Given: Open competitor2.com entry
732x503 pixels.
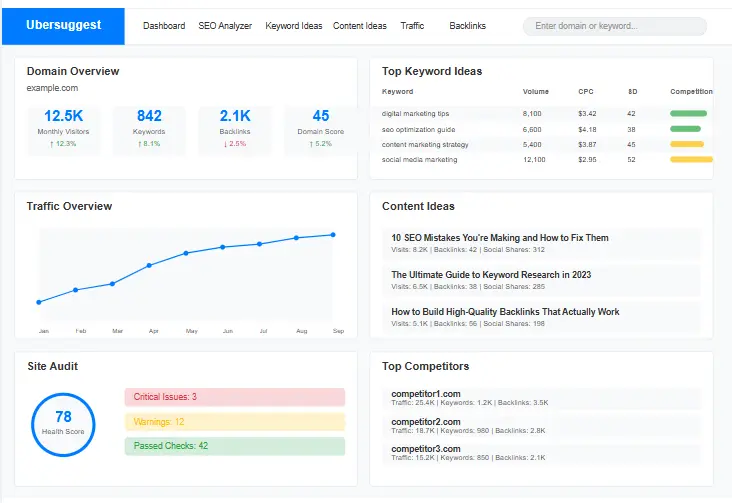Looking at the screenshot, I should [x=542, y=425].
